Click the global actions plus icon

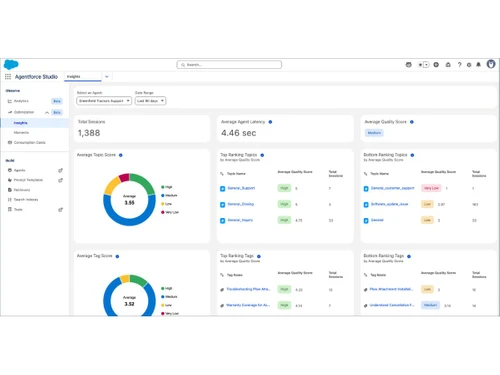tap(436, 65)
